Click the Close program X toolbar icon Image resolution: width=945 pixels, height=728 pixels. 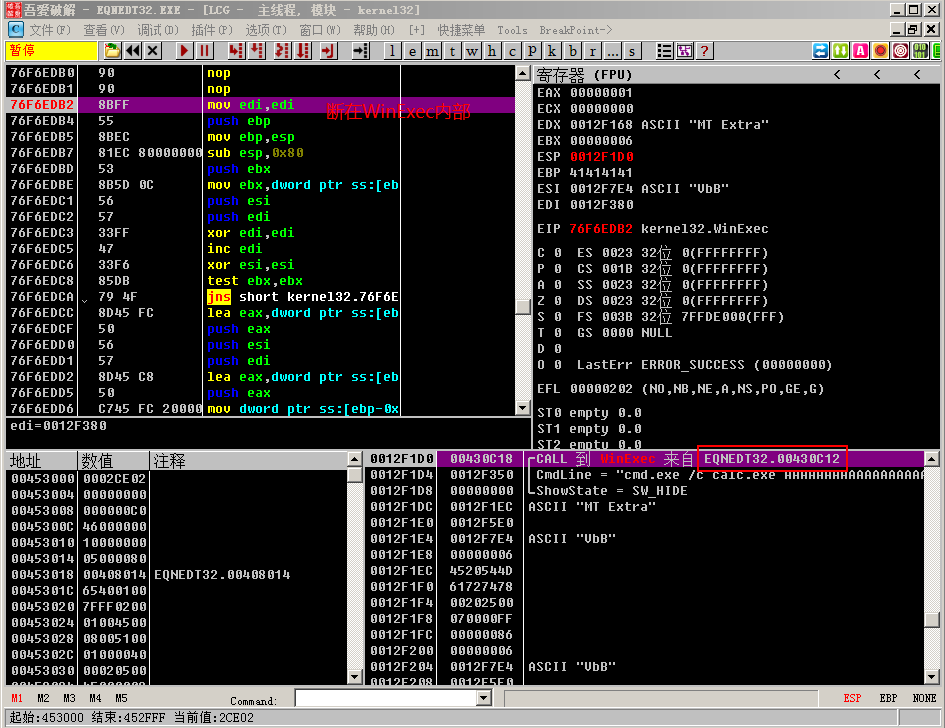point(153,51)
